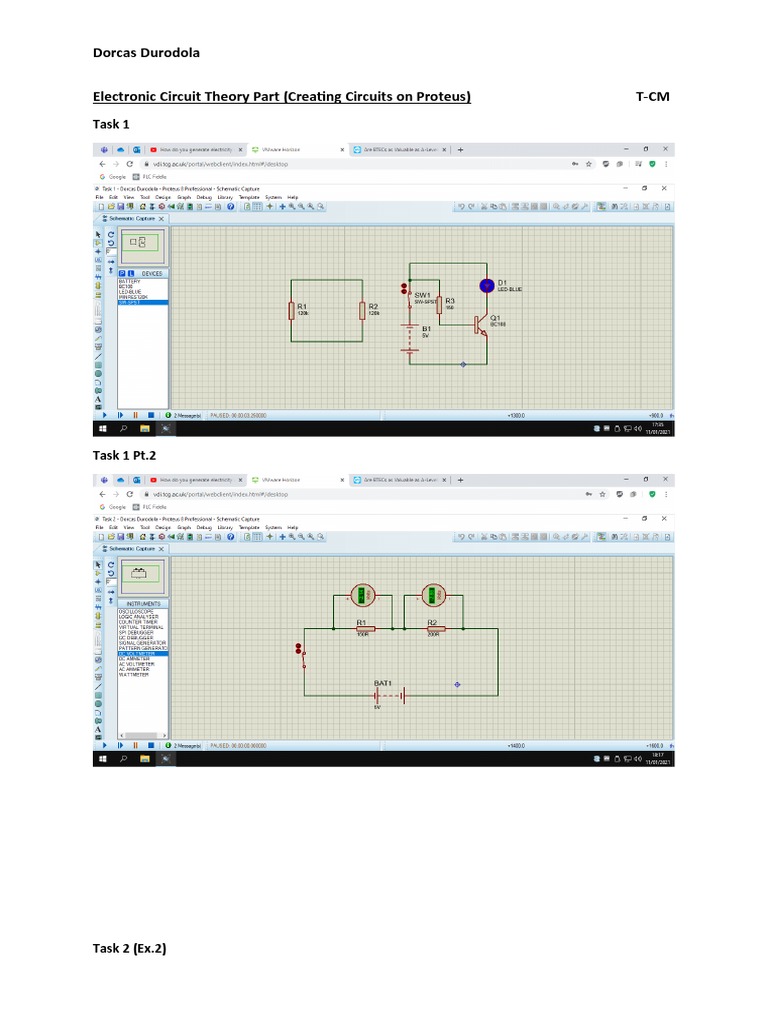Stop the simulation in Task 1 window

(x=151, y=415)
